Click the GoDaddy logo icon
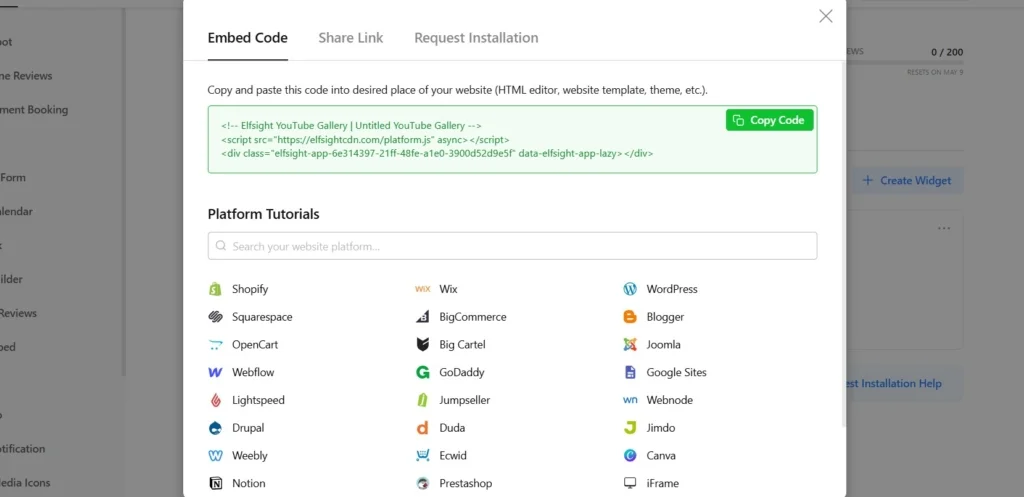 point(422,372)
